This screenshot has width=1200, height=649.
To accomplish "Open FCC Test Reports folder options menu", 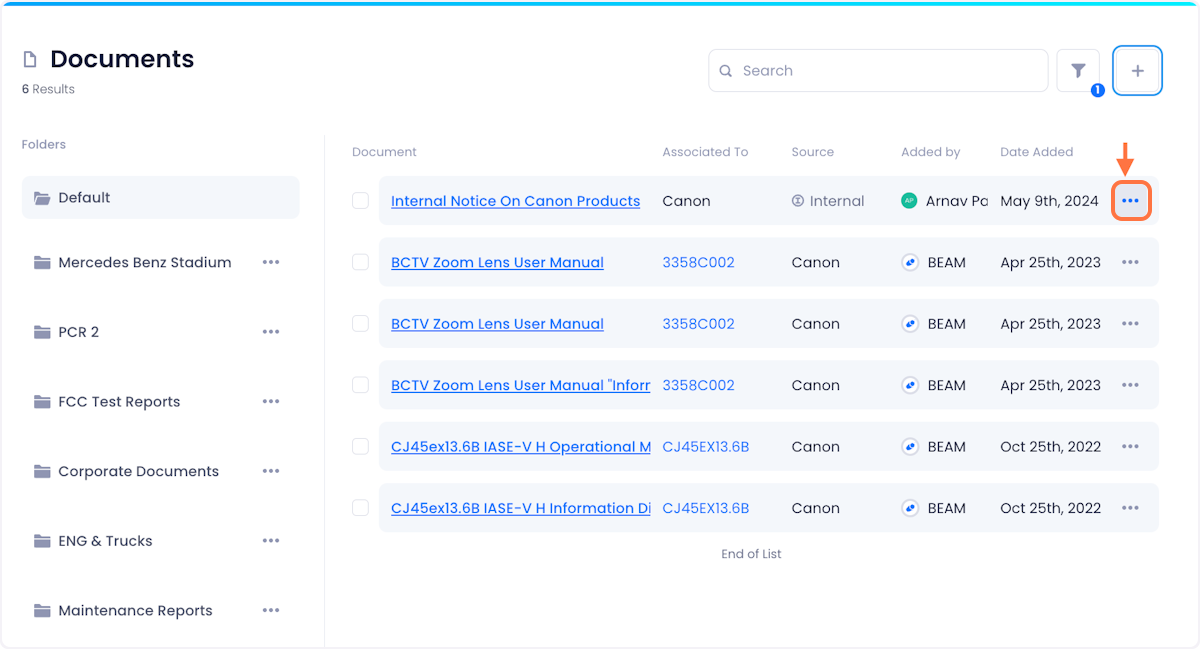I will [271, 402].
